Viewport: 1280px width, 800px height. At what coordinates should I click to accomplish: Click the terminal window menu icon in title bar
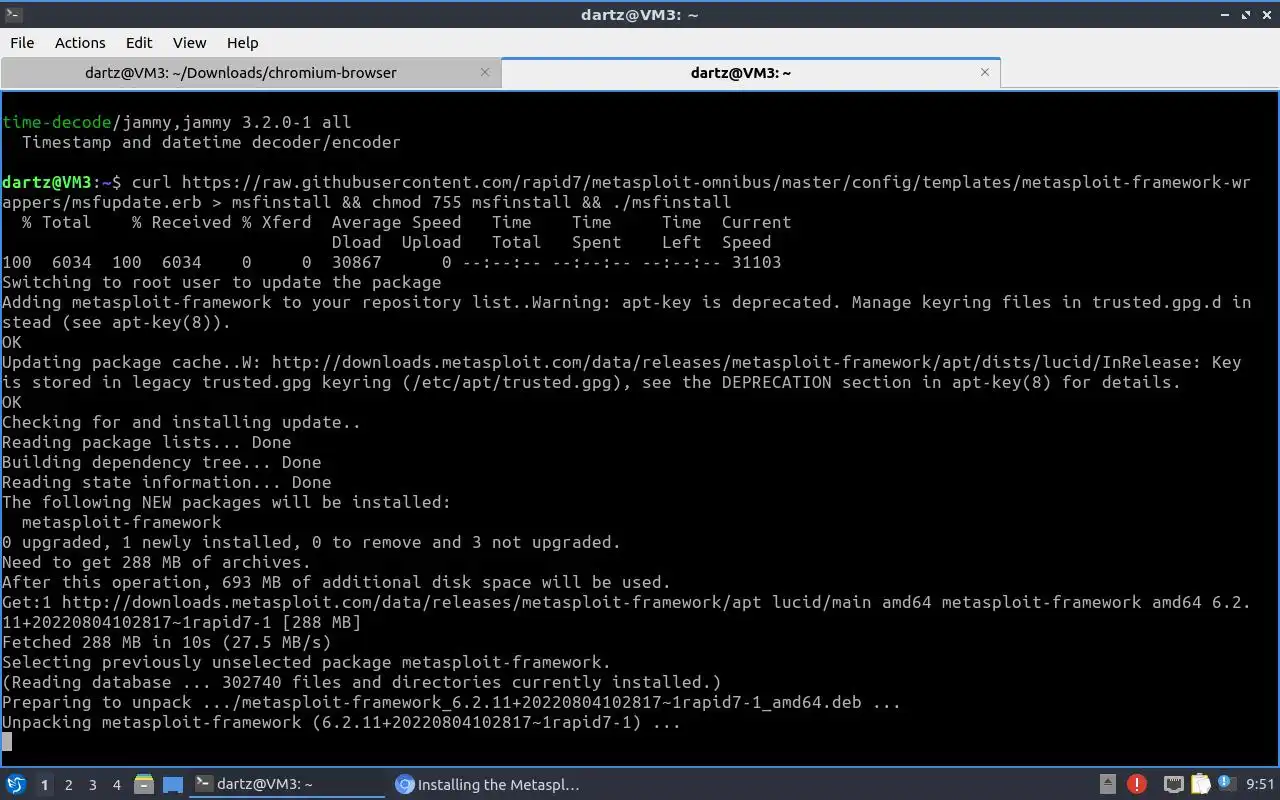[13, 14]
